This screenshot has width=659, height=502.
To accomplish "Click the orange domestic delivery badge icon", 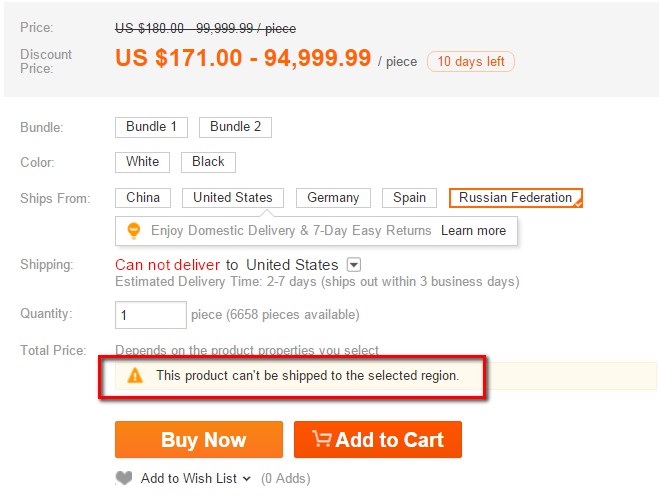I will (x=135, y=230).
